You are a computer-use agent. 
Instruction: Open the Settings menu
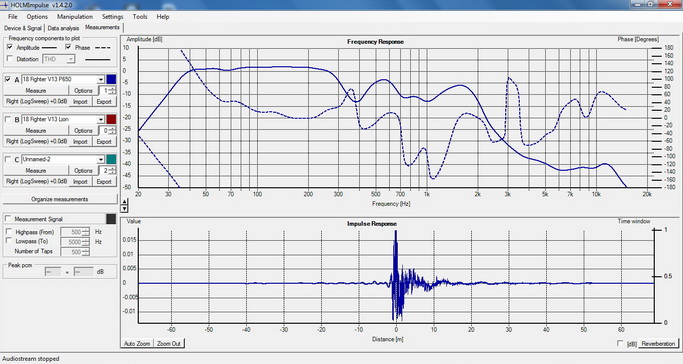(112, 17)
